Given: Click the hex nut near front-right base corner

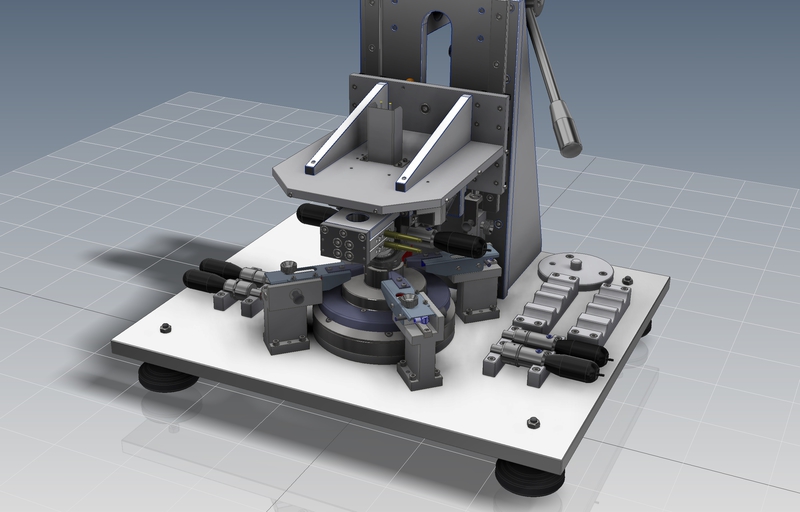Looking at the screenshot, I should 534,424.
